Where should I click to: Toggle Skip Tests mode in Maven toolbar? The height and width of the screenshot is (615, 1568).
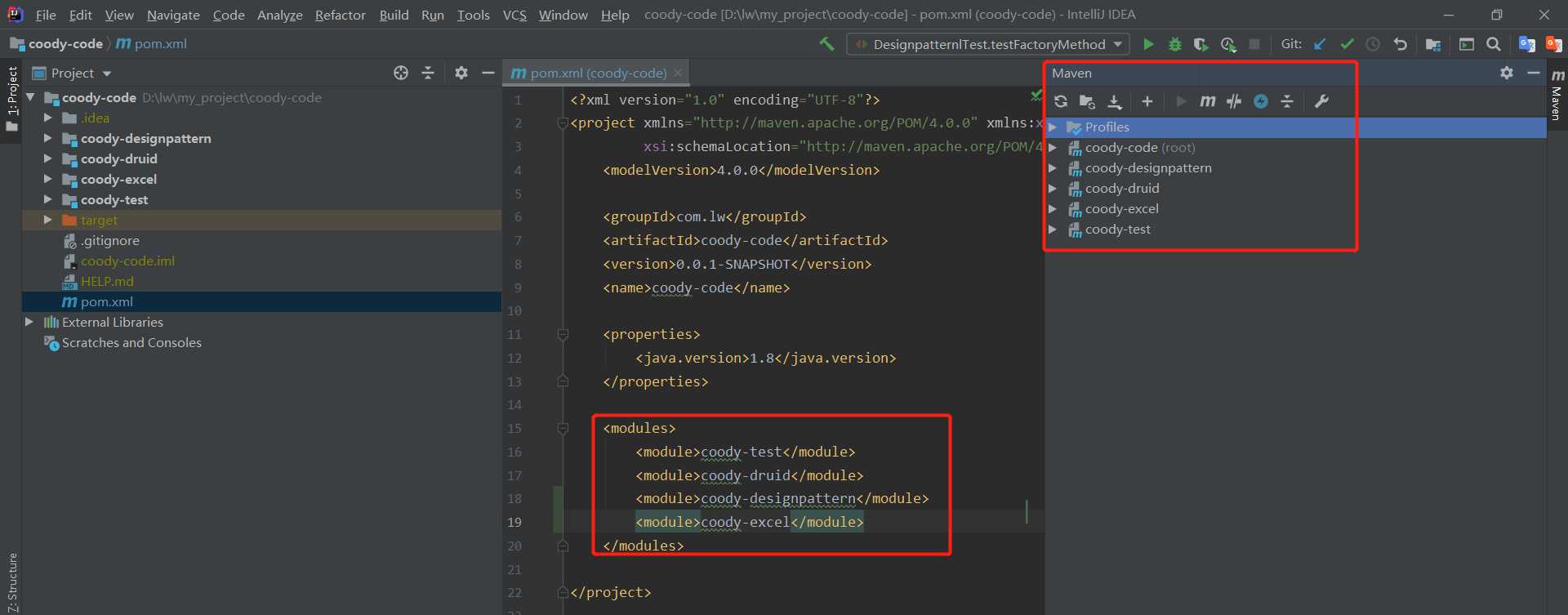[1234, 101]
